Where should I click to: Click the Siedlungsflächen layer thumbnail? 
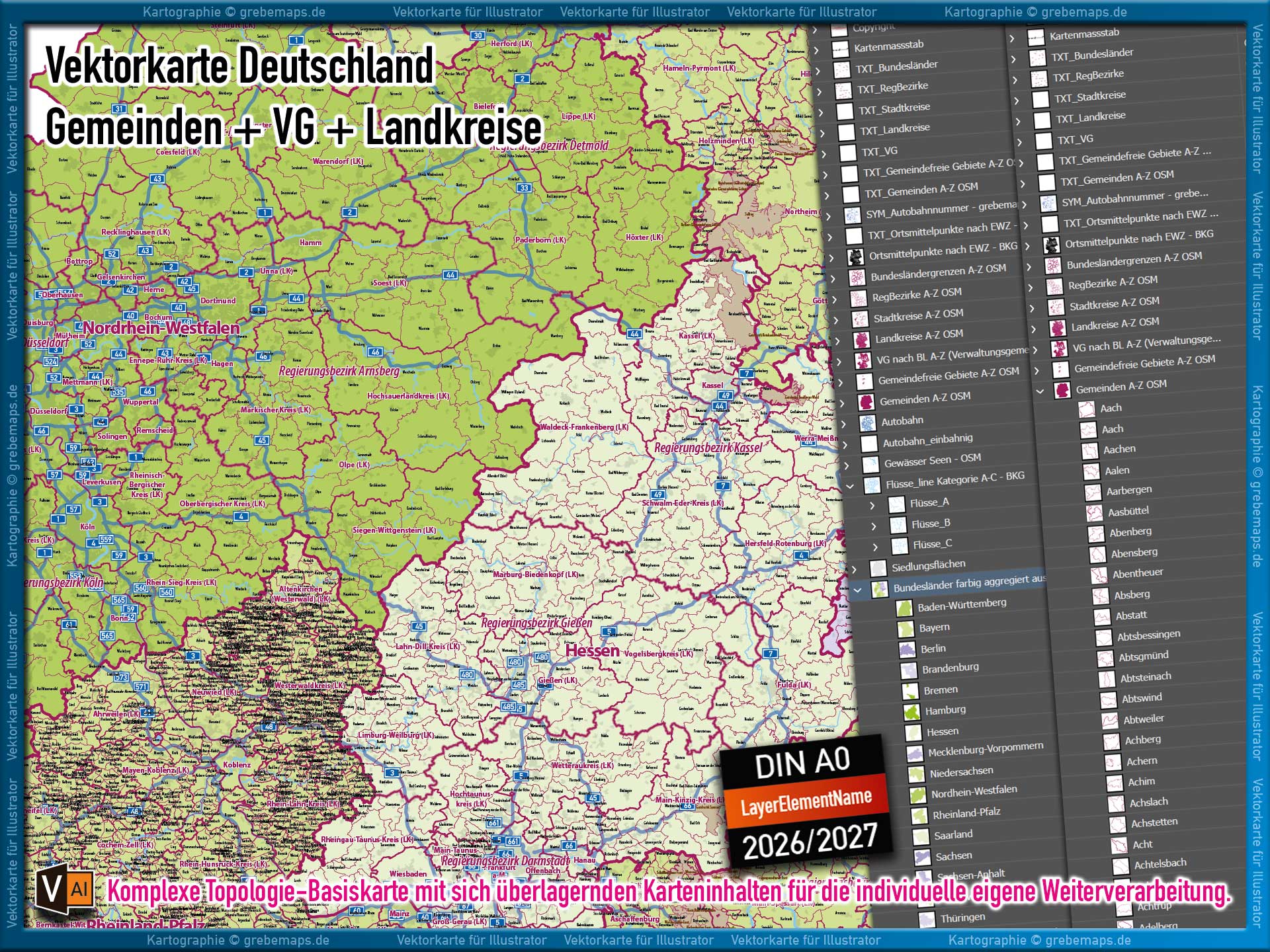tap(878, 569)
